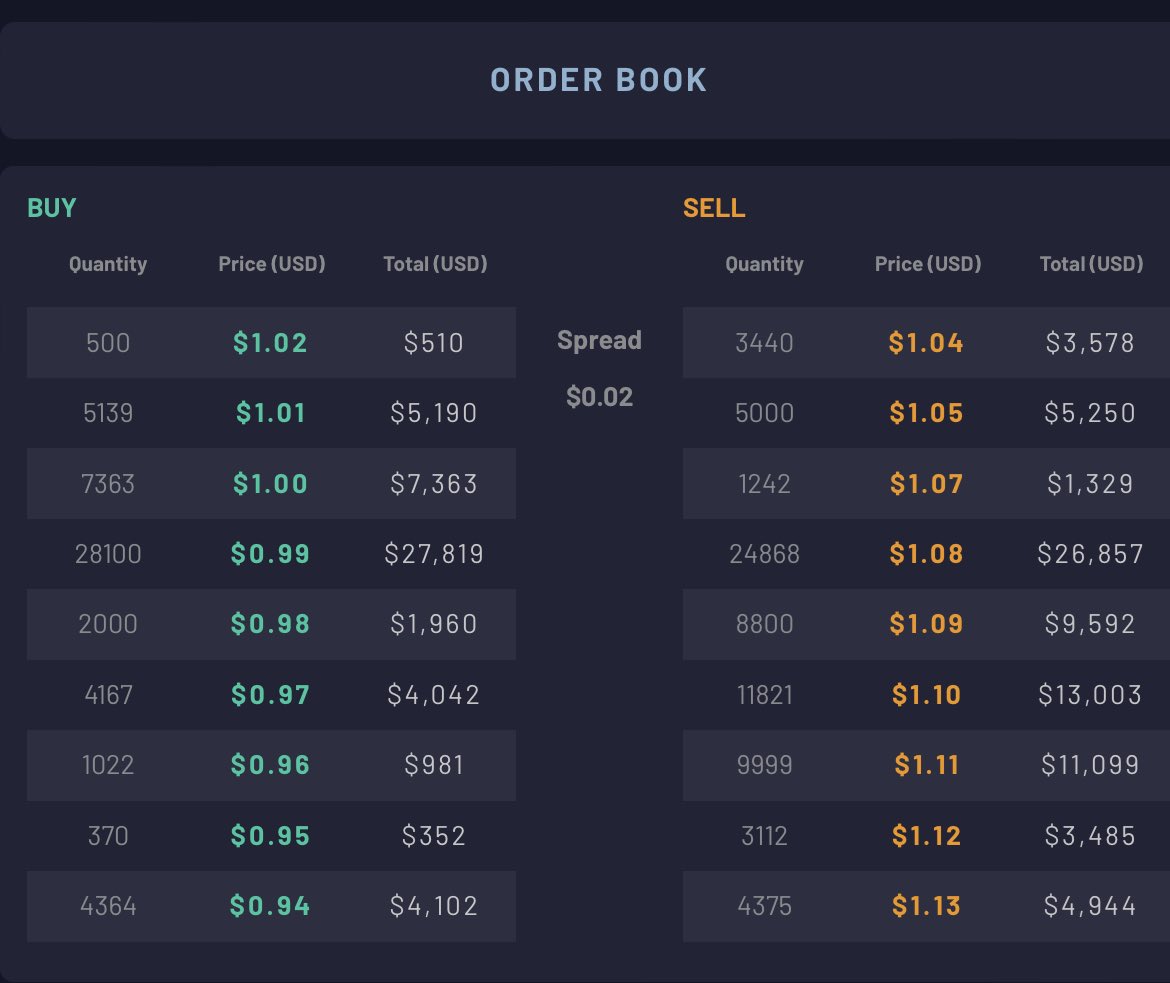This screenshot has width=1170, height=983.
Task: Click sell total $13,003
Action: (x=1090, y=695)
